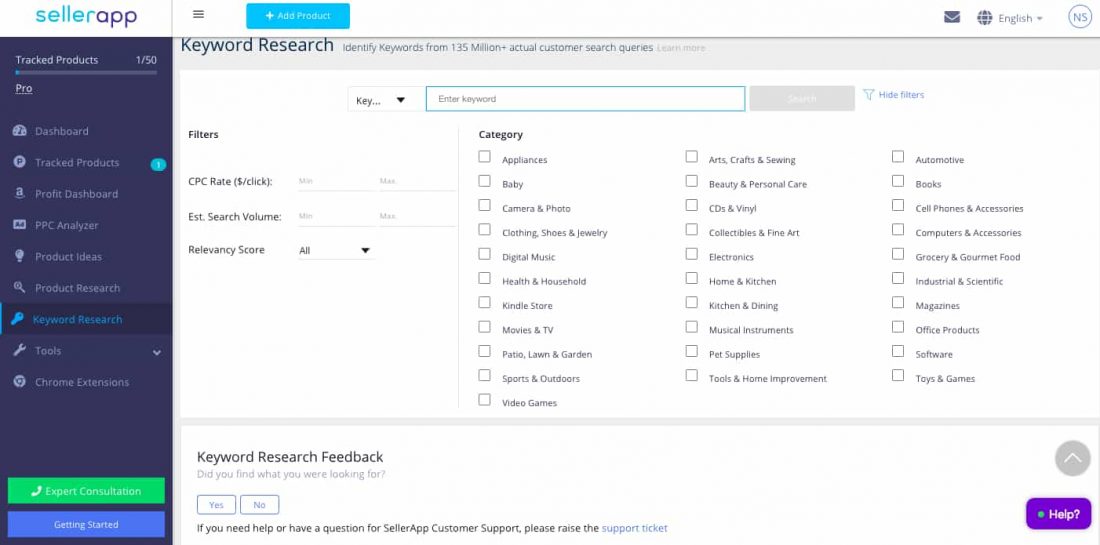This screenshot has height=545, width=1100.
Task: Click the Enter keyword input field
Action: (x=585, y=99)
